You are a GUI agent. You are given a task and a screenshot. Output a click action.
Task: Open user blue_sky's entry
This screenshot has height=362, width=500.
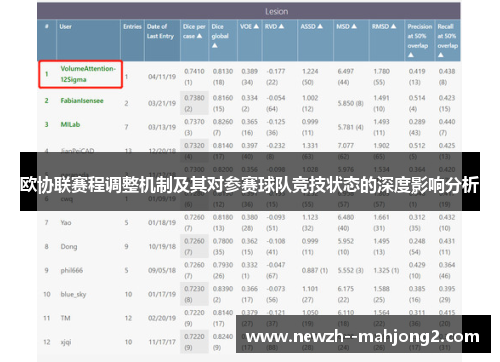(73, 294)
